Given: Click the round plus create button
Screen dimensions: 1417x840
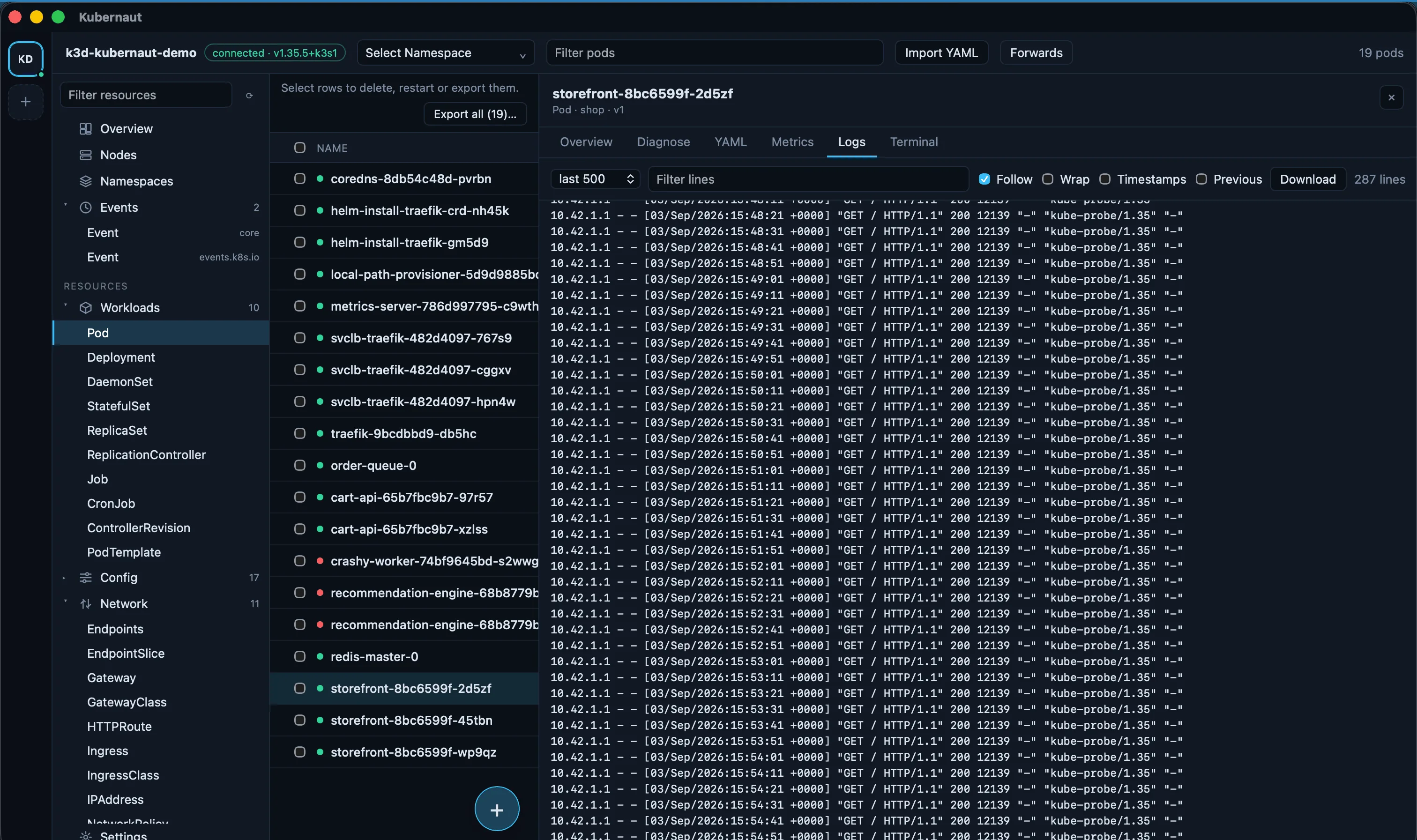Looking at the screenshot, I should point(497,809).
